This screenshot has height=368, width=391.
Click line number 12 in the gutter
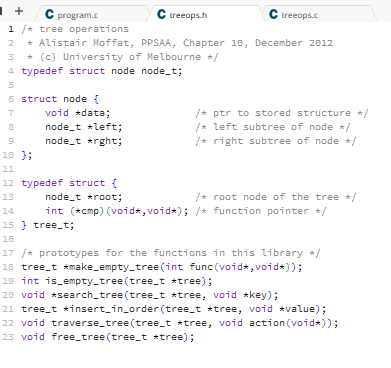coord(8,183)
